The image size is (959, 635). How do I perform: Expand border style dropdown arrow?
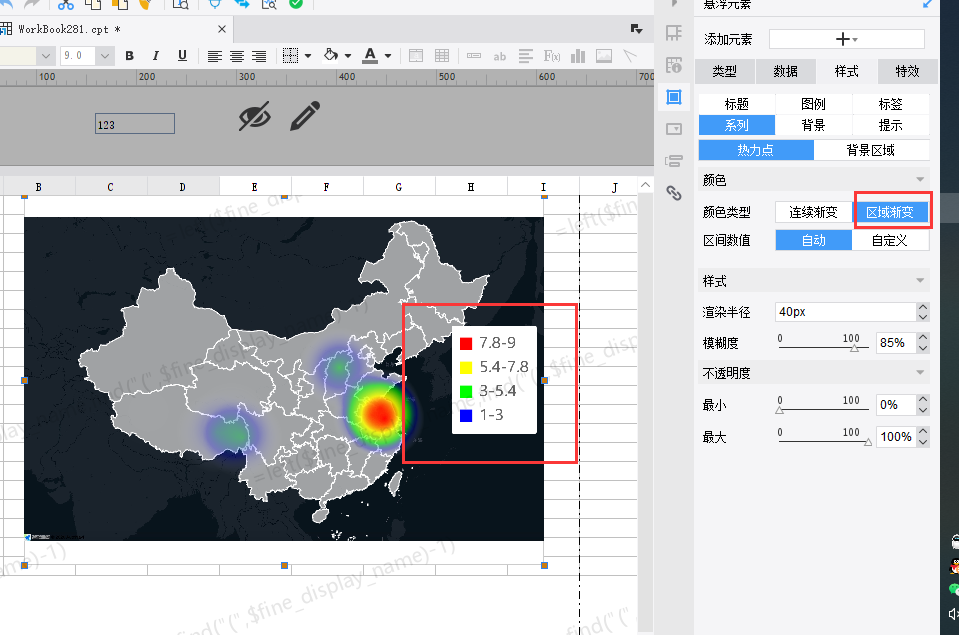[x=308, y=56]
